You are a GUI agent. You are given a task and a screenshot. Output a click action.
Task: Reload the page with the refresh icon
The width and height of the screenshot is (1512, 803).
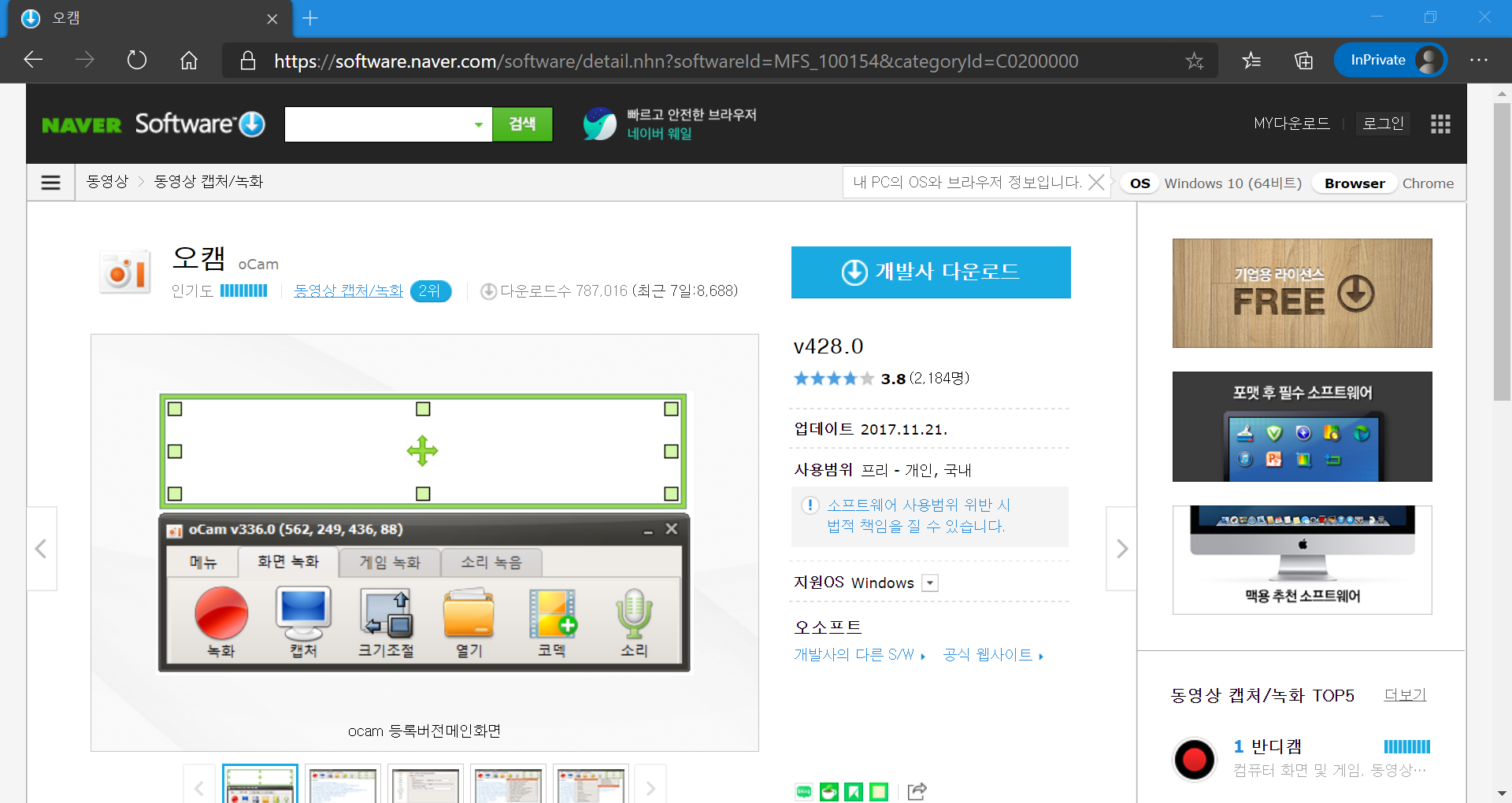[x=136, y=60]
